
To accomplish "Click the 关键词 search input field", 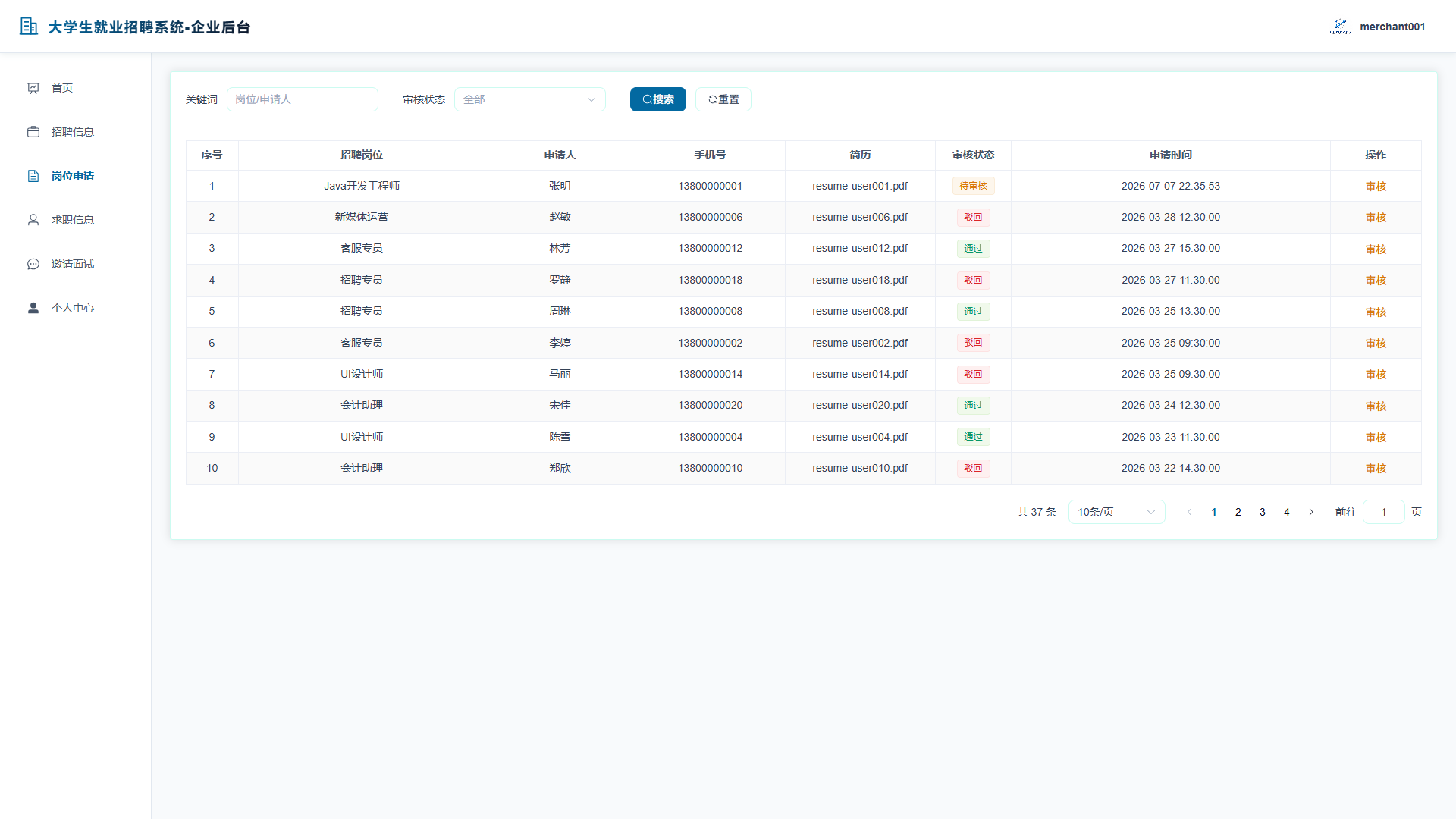I will [x=303, y=99].
